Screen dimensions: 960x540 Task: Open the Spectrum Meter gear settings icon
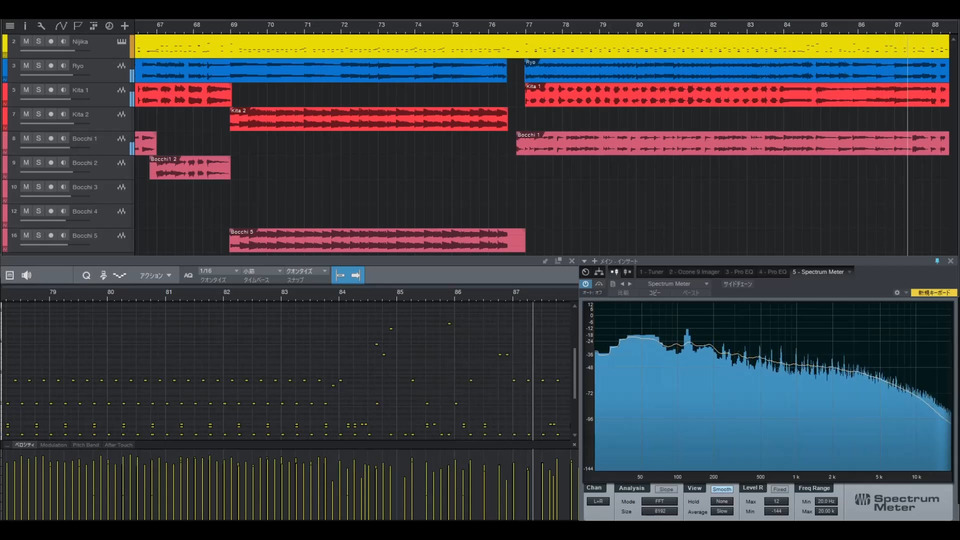(x=897, y=293)
